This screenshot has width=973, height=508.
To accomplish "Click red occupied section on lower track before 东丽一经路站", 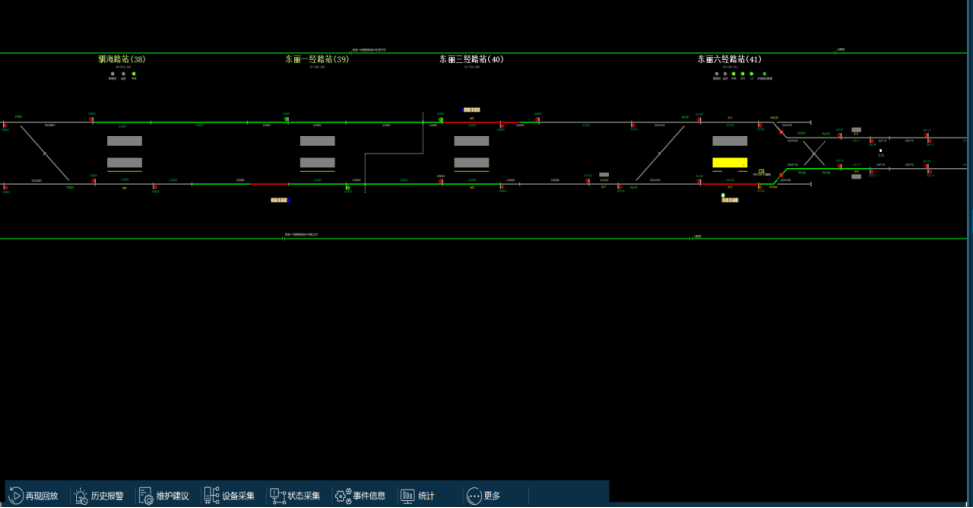I will pos(269,184).
